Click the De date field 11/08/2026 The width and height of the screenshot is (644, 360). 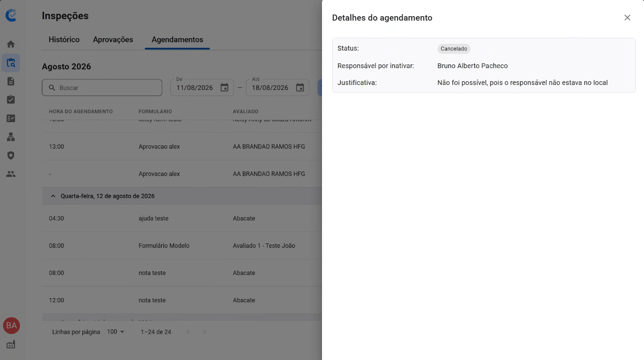click(x=202, y=87)
